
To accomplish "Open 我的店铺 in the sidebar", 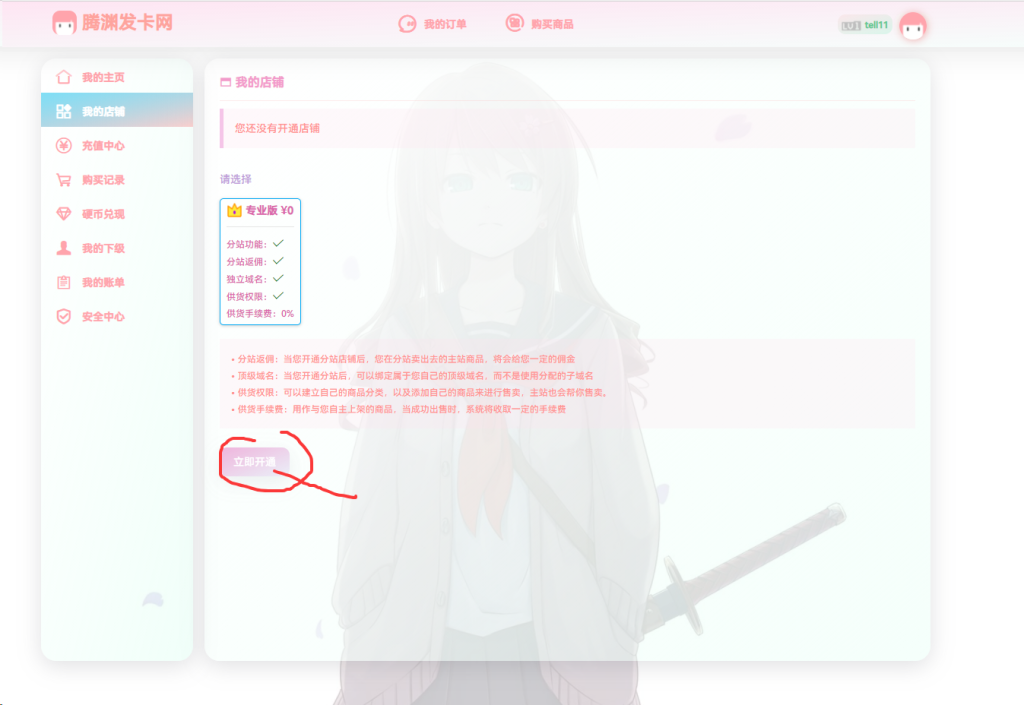I will [103, 111].
